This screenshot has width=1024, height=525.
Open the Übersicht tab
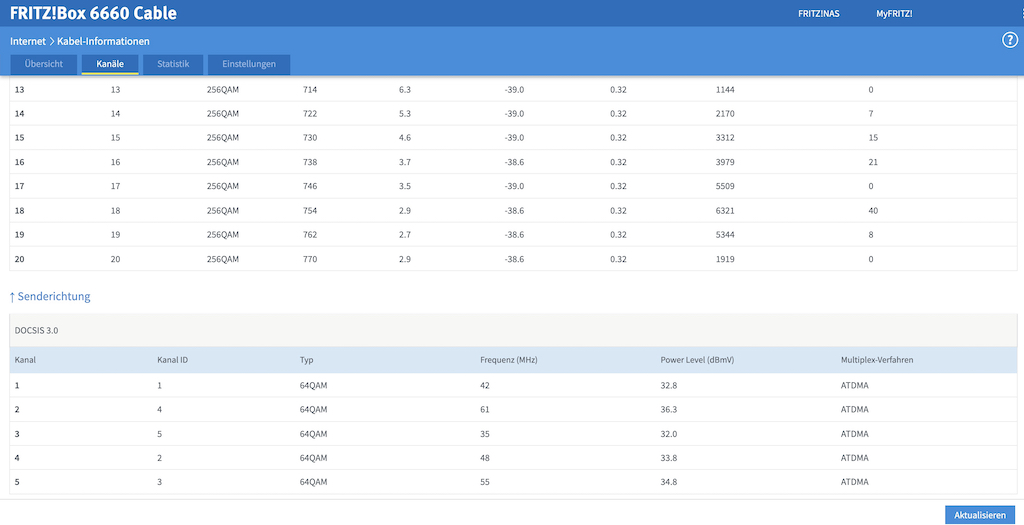coord(43,64)
